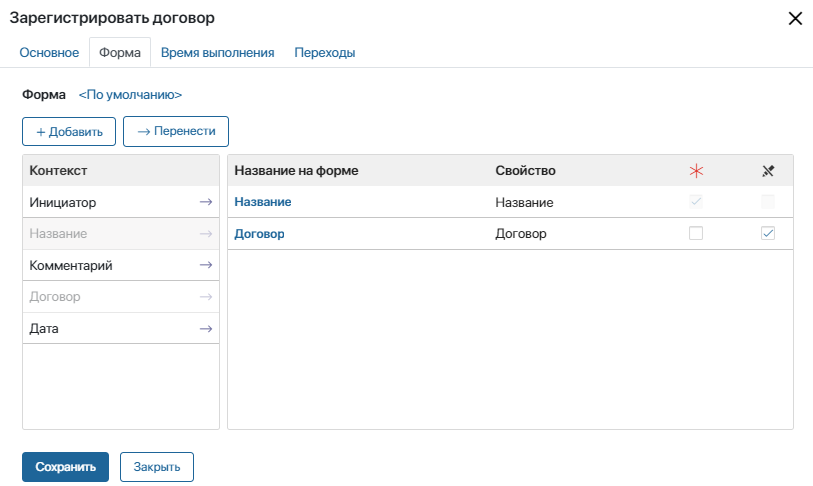Open the <По умолчанию> form link
This screenshot has width=813, height=486.
pos(130,95)
